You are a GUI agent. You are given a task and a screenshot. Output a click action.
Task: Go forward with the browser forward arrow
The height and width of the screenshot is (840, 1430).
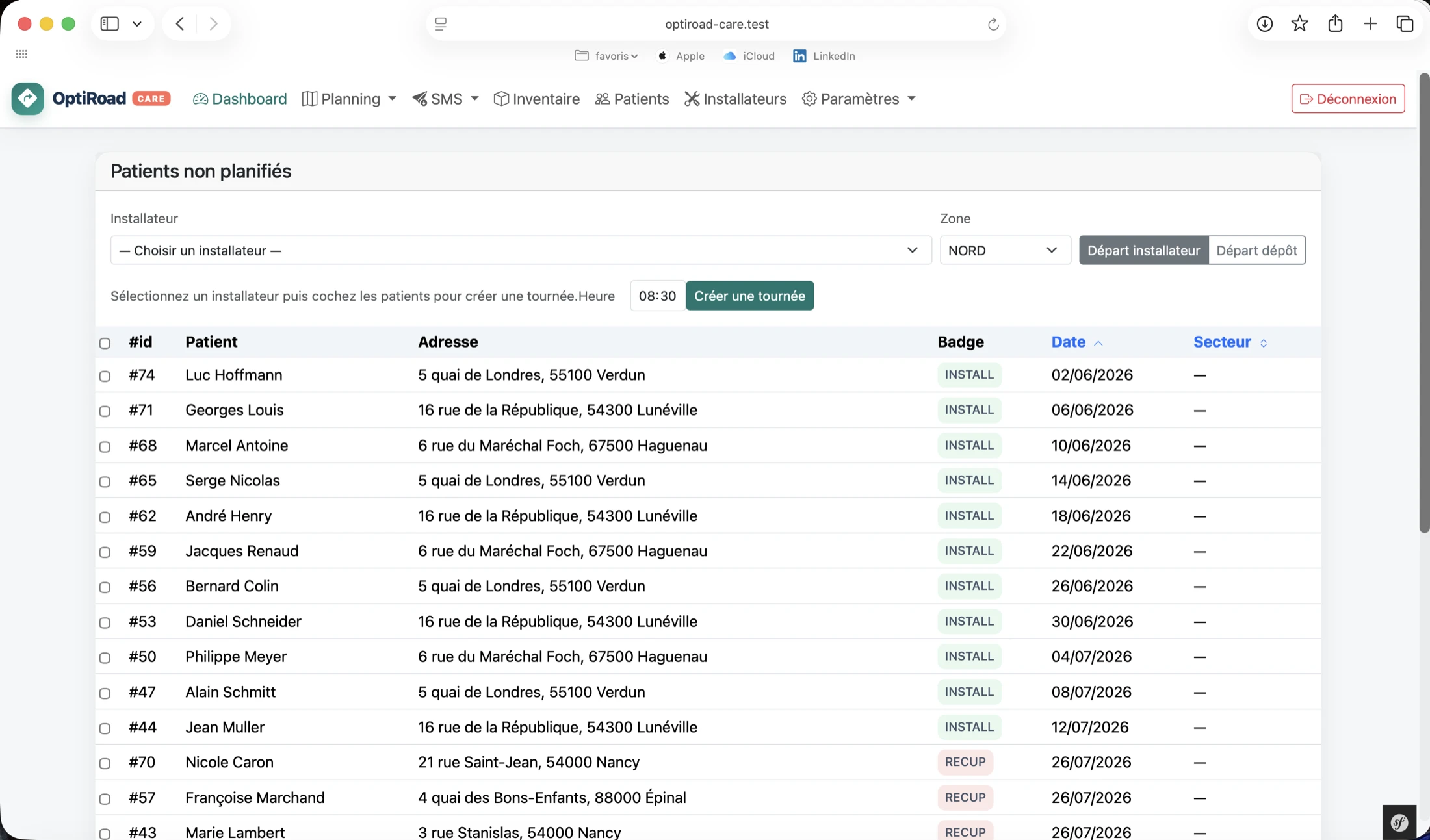coord(213,24)
